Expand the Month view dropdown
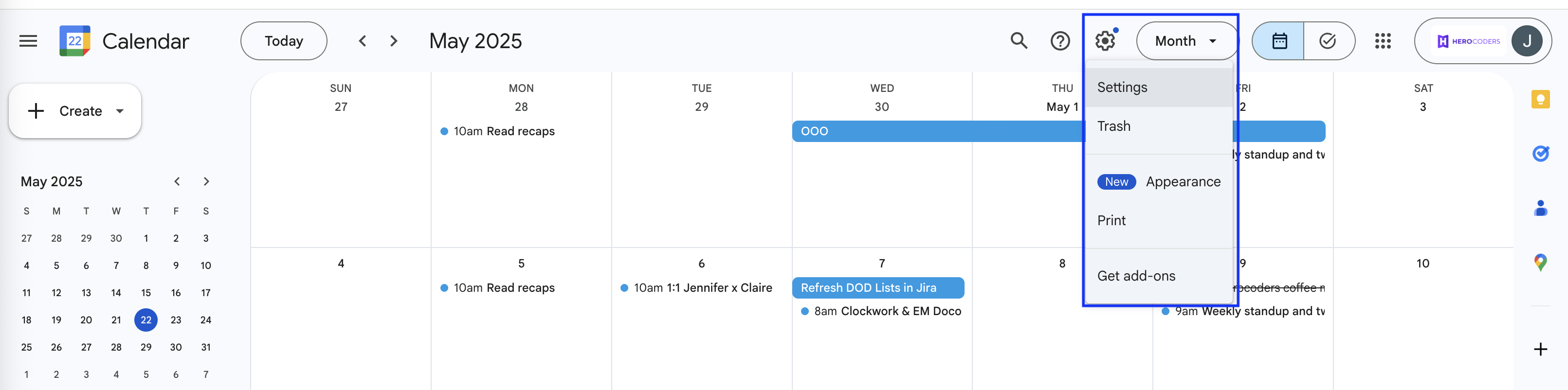The width and height of the screenshot is (1568, 390). click(1186, 41)
